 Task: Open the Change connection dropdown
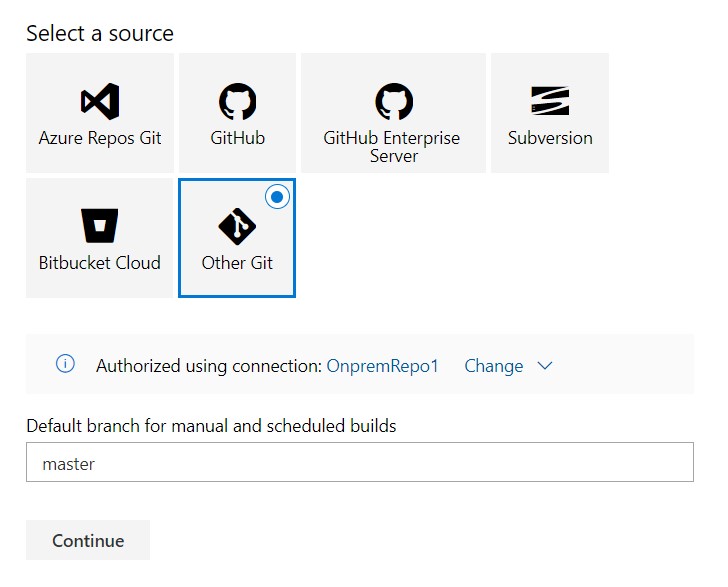pyautogui.click(x=494, y=366)
